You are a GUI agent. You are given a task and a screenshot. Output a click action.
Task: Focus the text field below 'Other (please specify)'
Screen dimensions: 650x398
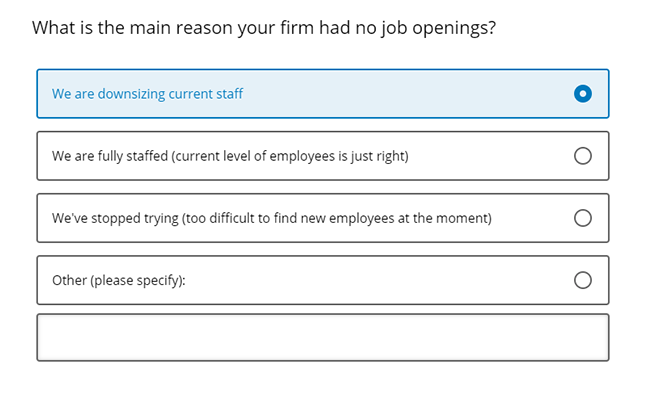(x=323, y=337)
